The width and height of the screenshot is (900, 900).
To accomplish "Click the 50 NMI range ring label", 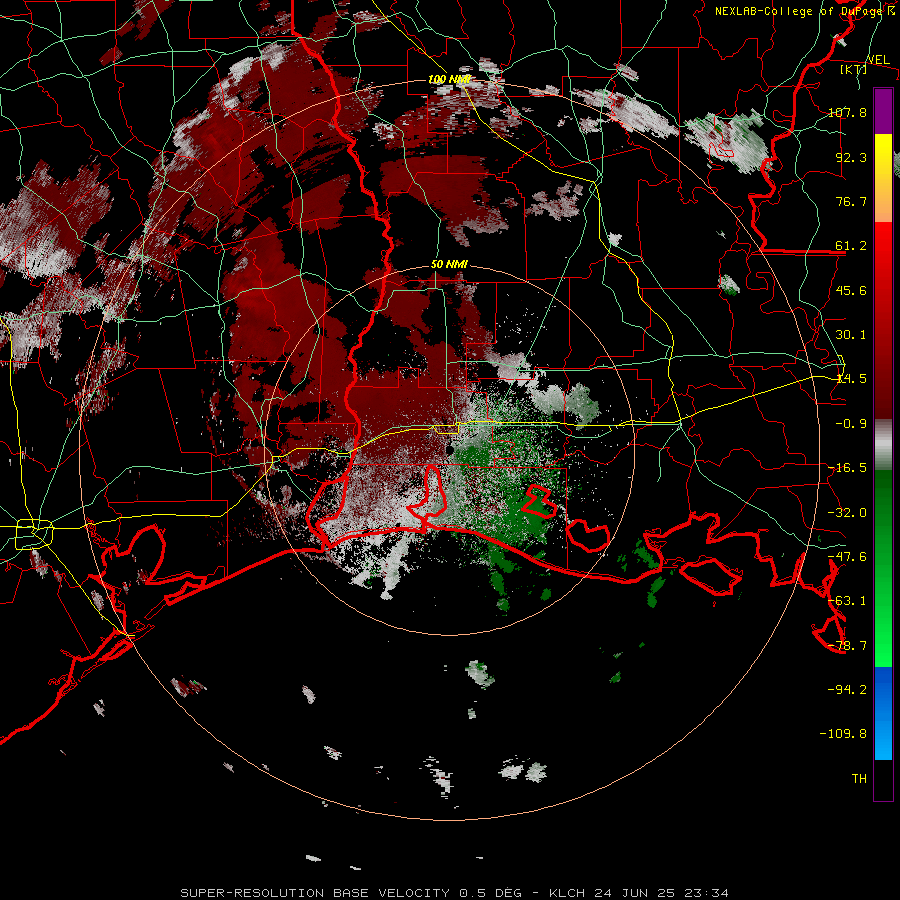I will tap(449, 265).
